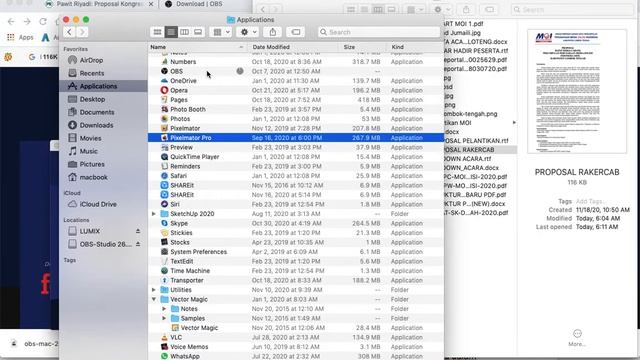640x360 pixels.
Task: Select the Safari application
Action: 296,176
